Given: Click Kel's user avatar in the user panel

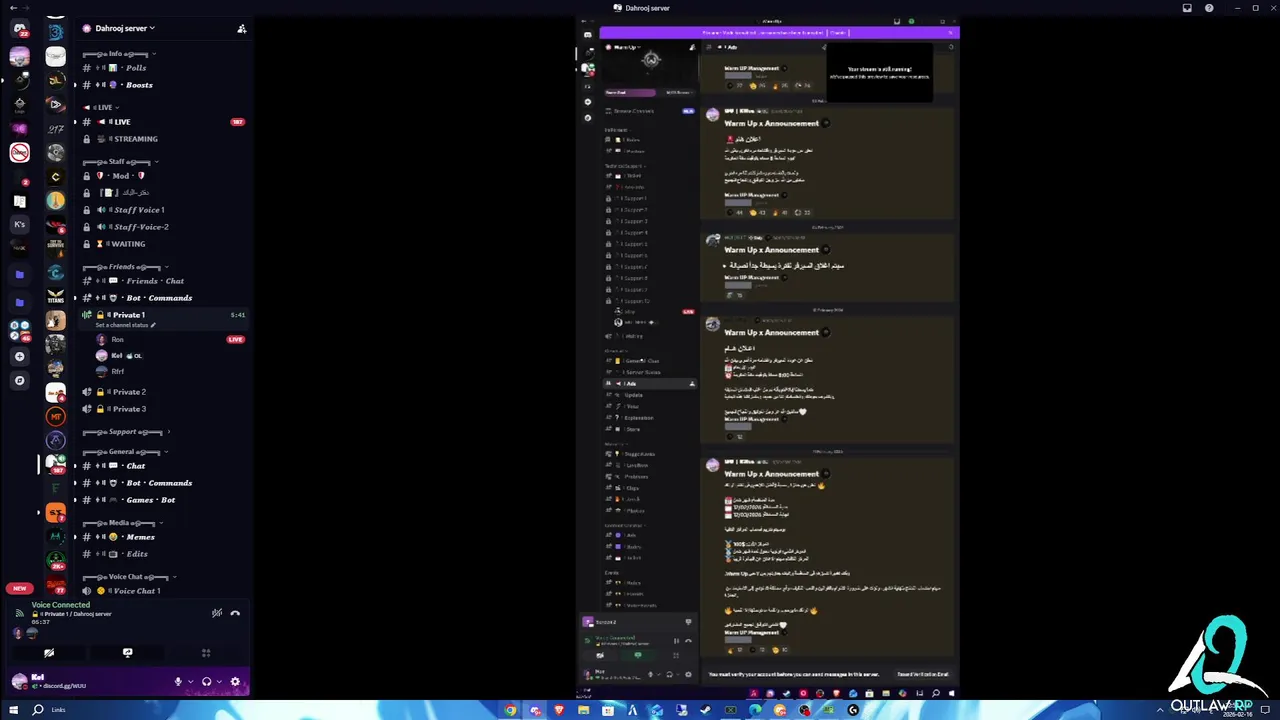Looking at the screenshot, I should (x=19, y=681).
